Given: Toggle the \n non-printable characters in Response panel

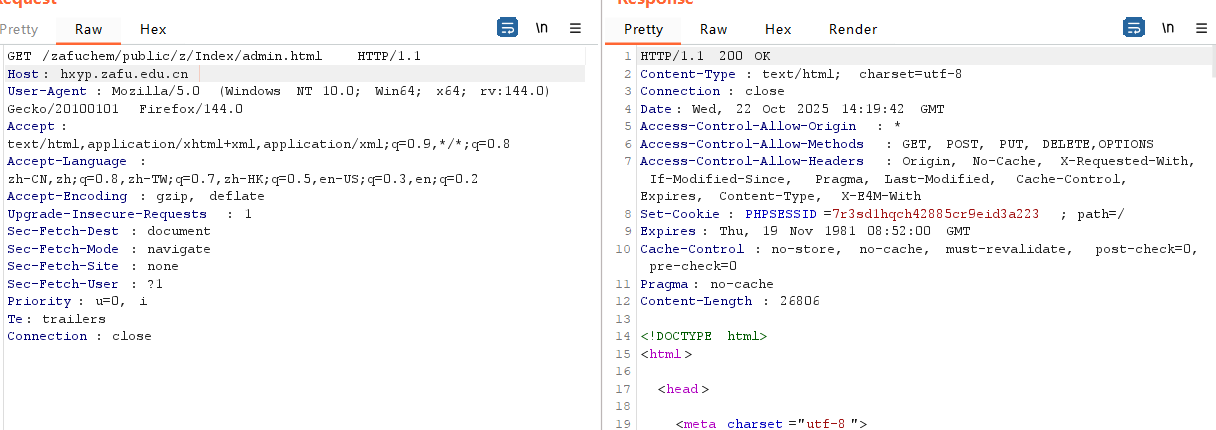Looking at the screenshot, I should (1167, 28).
